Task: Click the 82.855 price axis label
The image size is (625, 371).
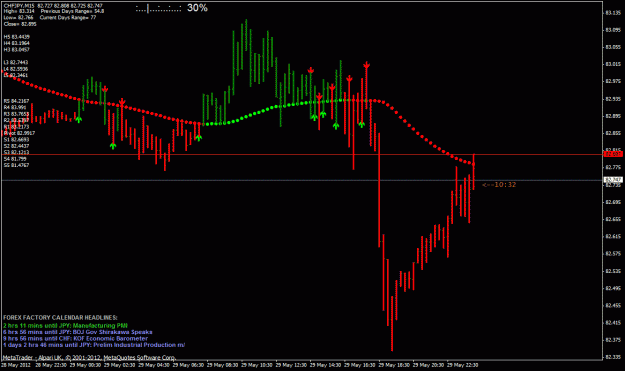Action: pos(613,133)
